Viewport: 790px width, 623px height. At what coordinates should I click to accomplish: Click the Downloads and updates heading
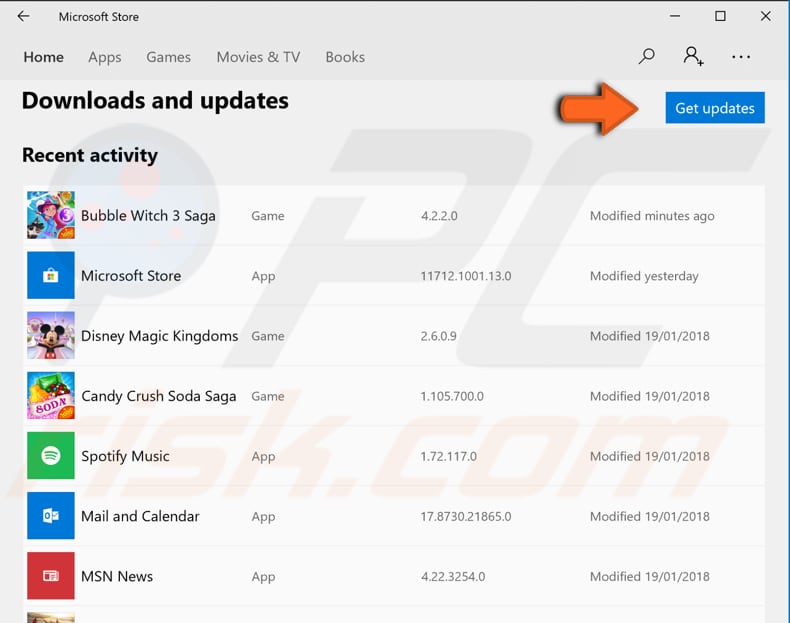coord(155,101)
